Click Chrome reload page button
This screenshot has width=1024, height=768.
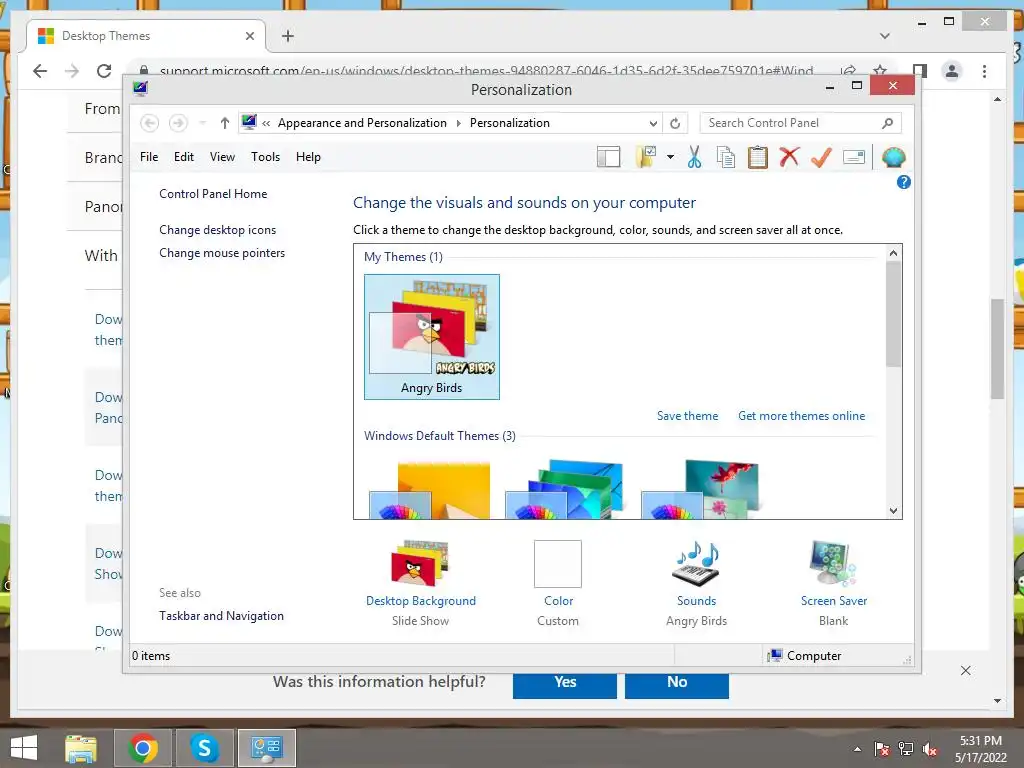point(104,71)
